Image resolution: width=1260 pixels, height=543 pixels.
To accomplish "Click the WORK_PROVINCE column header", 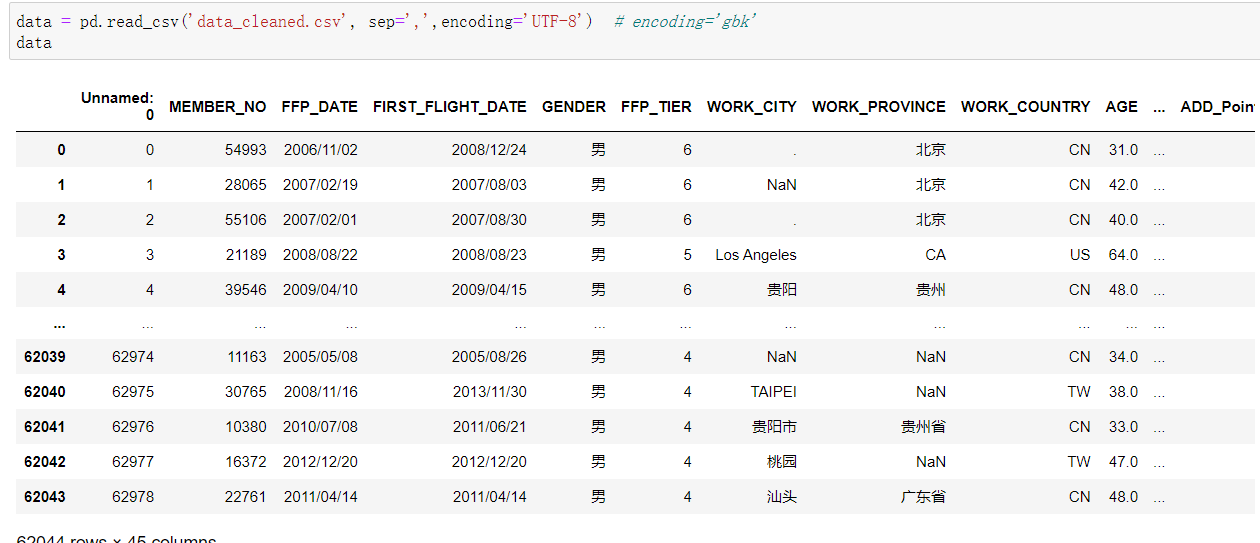I will pyautogui.click(x=878, y=107).
